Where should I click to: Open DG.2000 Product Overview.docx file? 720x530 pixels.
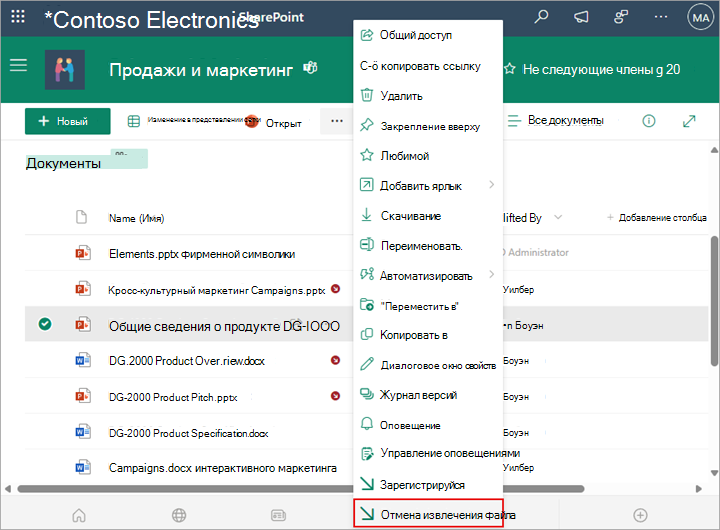[186, 361]
